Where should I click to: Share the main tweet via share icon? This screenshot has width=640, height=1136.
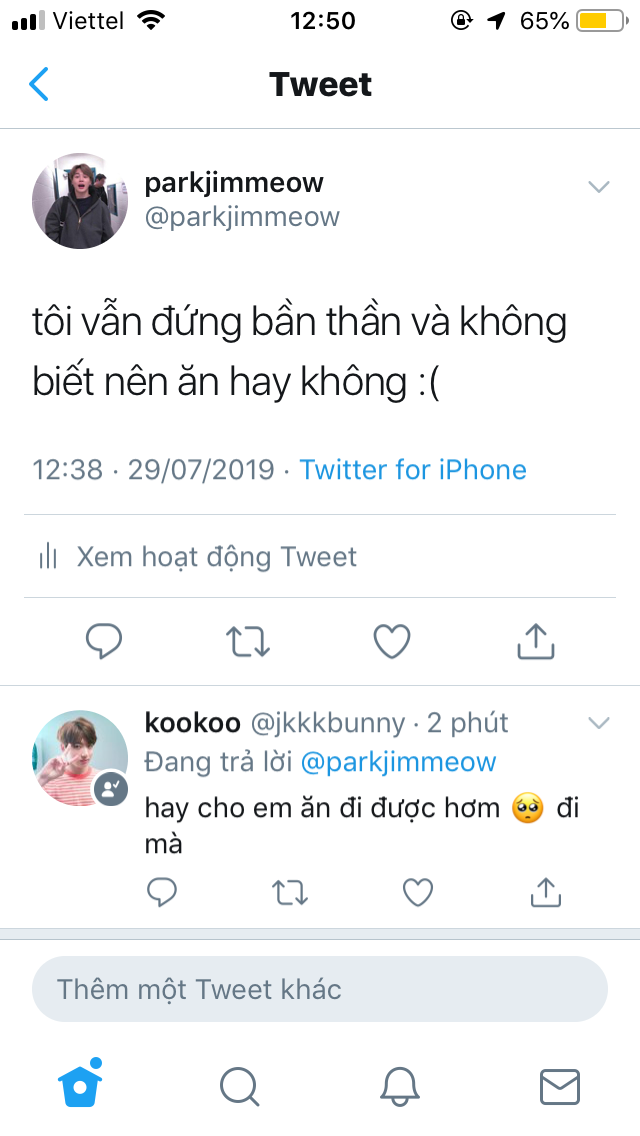point(536,640)
